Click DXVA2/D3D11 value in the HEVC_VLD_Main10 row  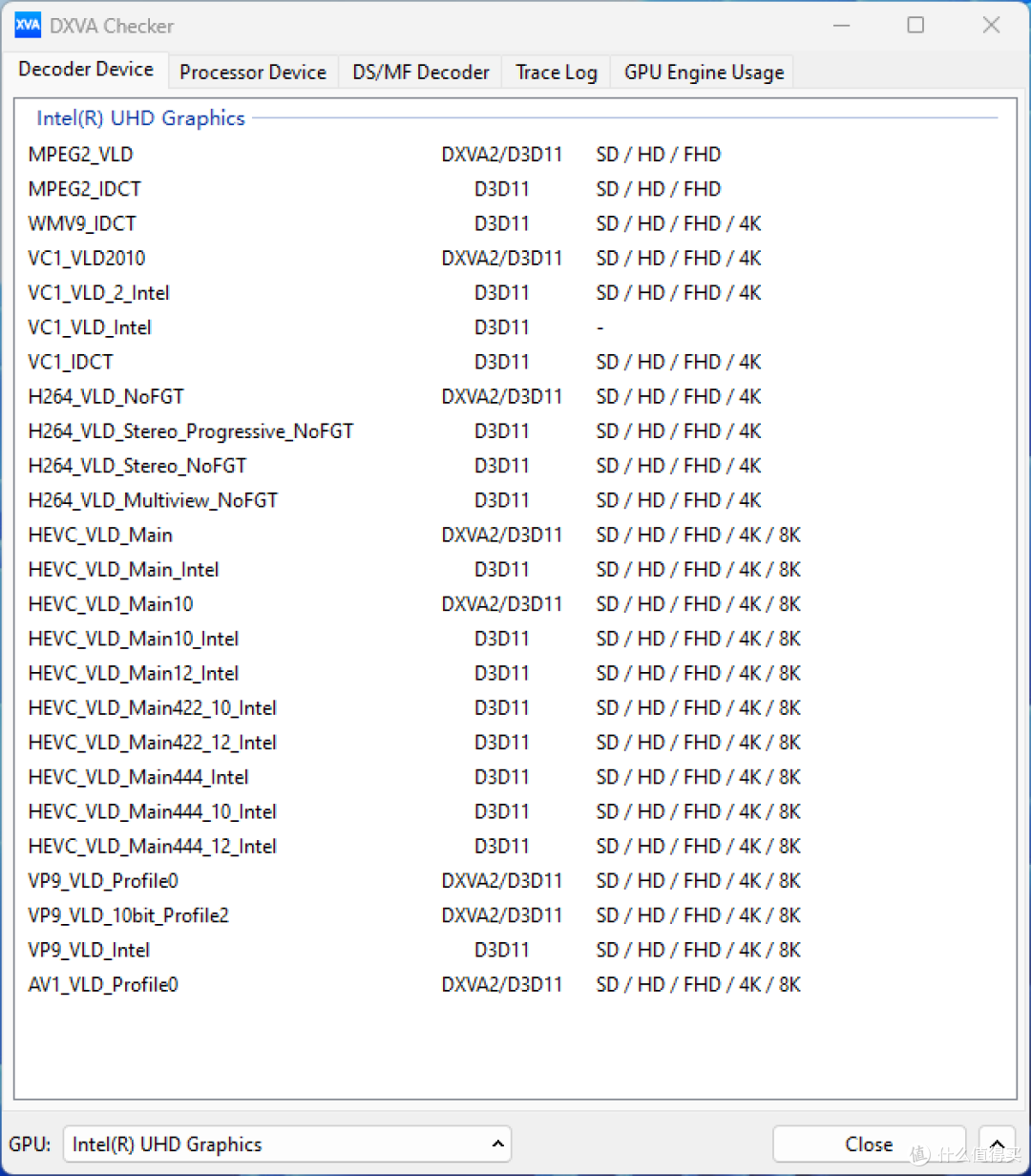[x=502, y=604]
